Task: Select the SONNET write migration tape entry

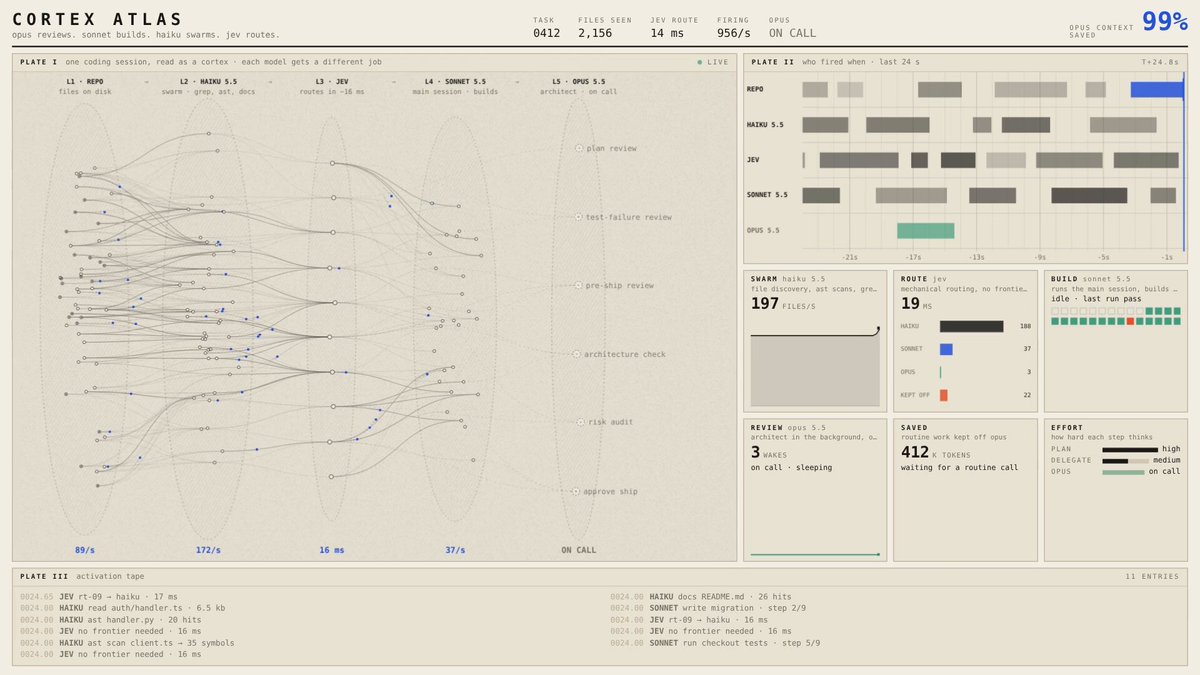Action: [x=708, y=608]
